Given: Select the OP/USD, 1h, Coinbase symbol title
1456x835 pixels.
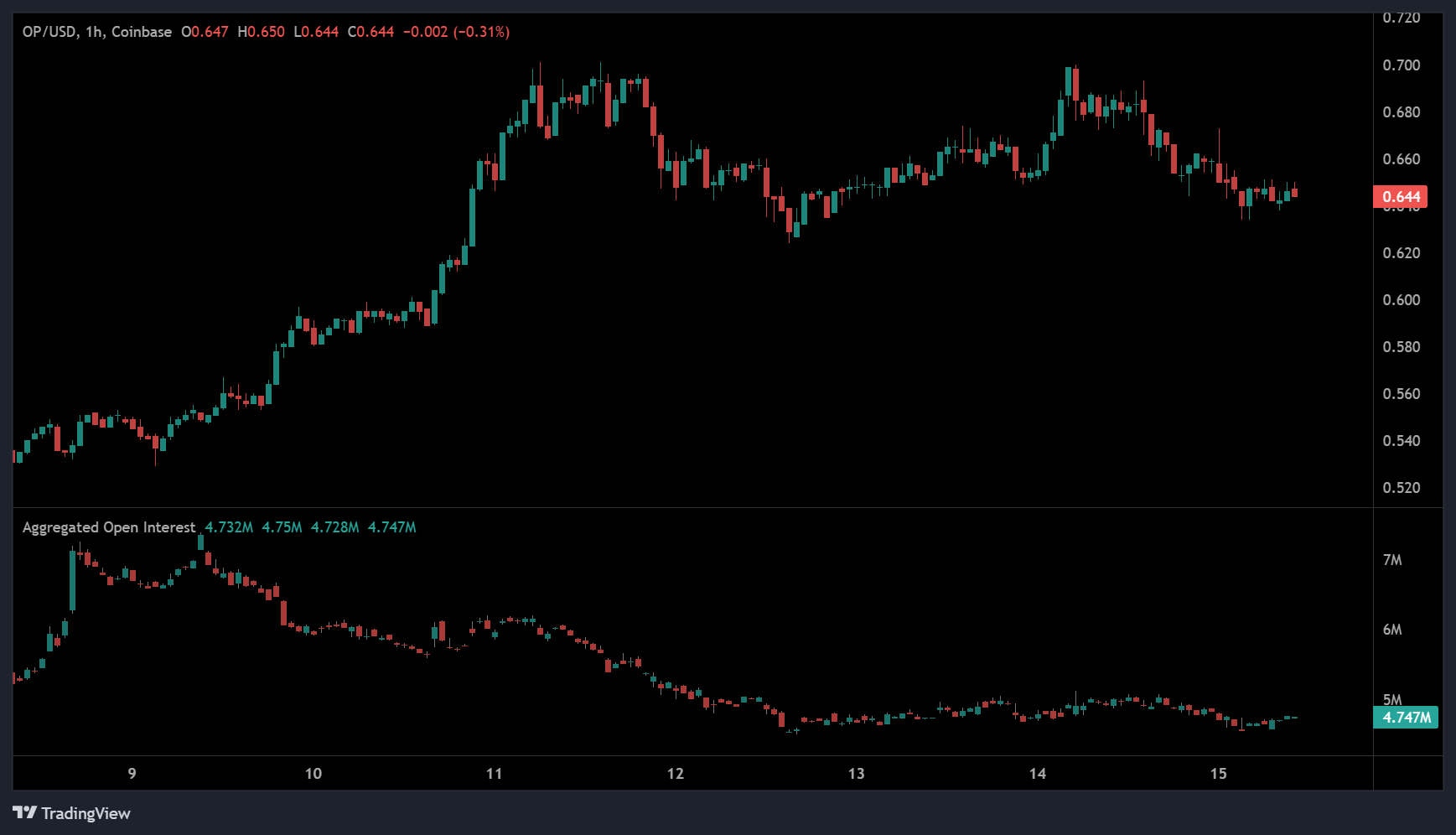Looking at the screenshot, I should click(x=96, y=32).
